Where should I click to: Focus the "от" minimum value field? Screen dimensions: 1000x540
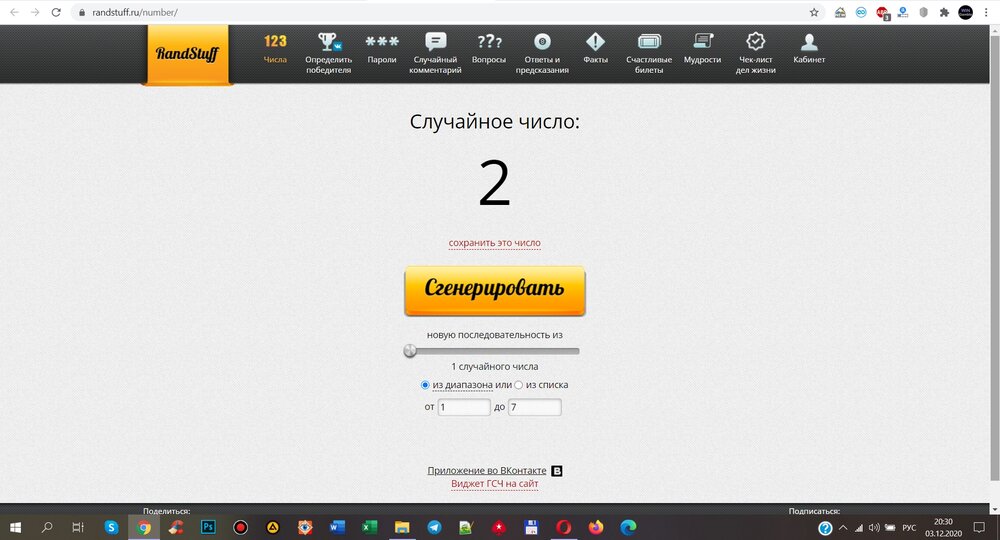(464, 407)
